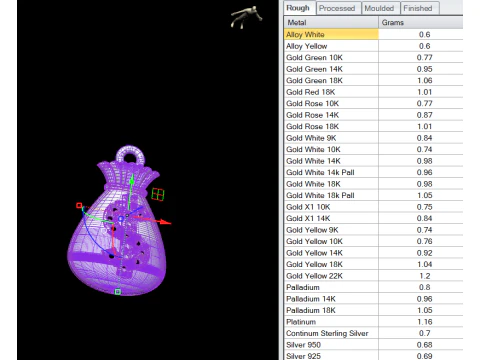Click the green square handle below the pendant
This screenshot has width=480, height=360.
(118, 292)
